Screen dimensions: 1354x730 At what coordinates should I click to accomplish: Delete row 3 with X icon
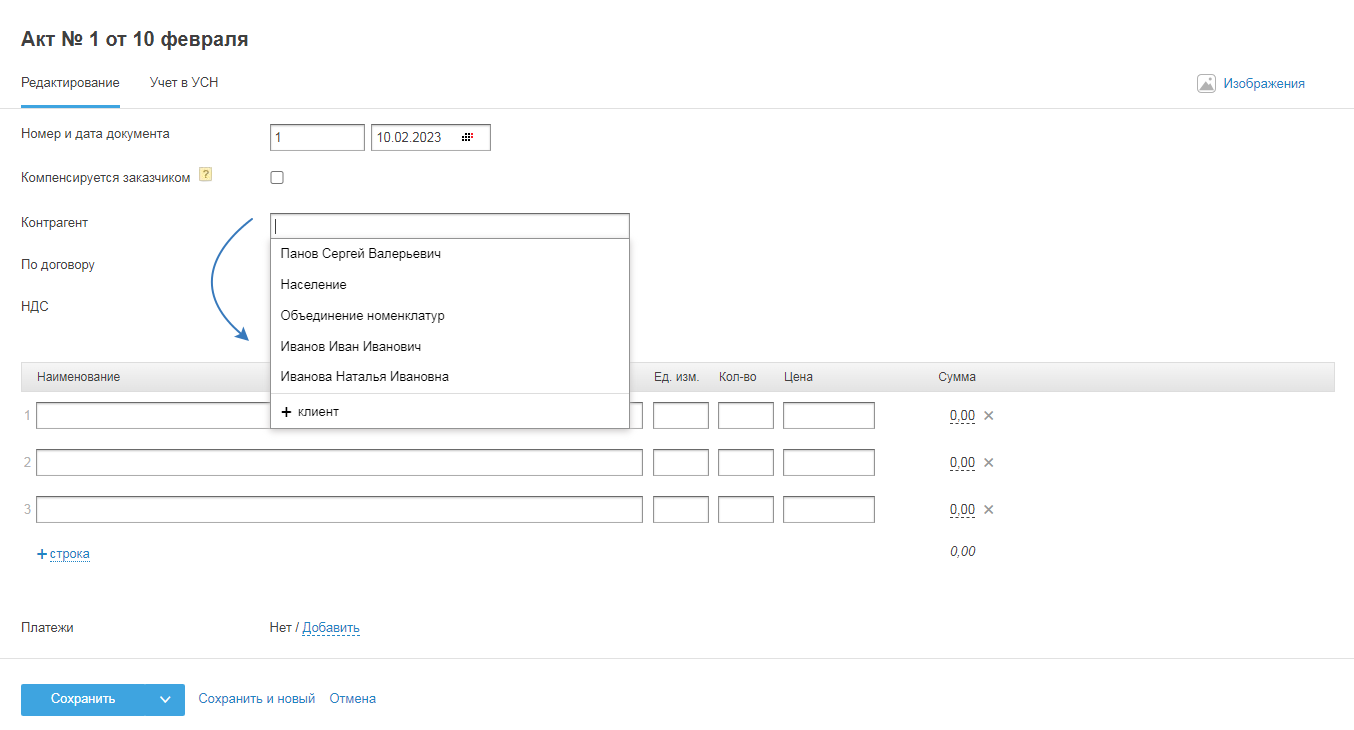(x=989, y=510)
